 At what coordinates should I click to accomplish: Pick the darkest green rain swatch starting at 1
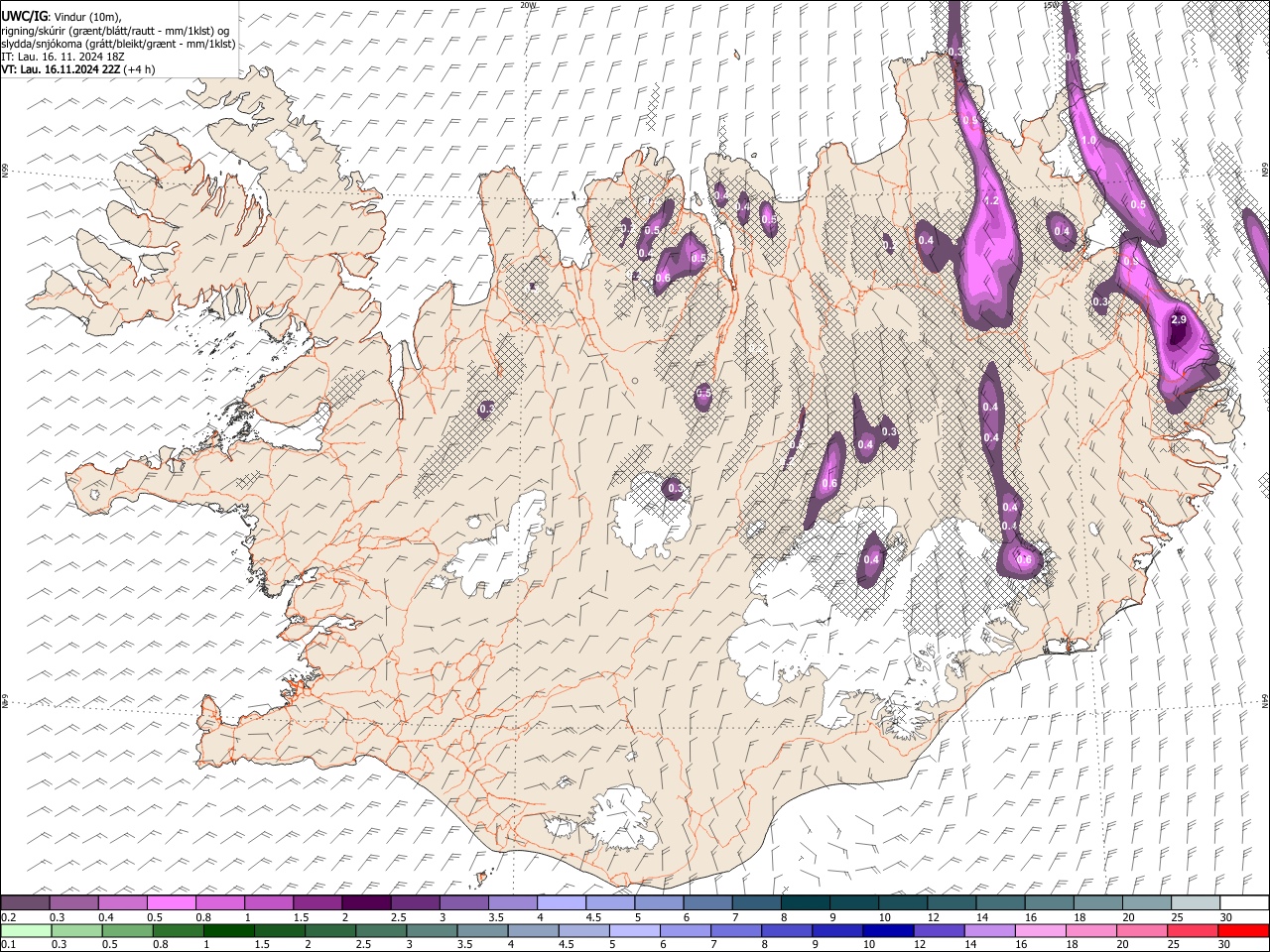[230, 930]
